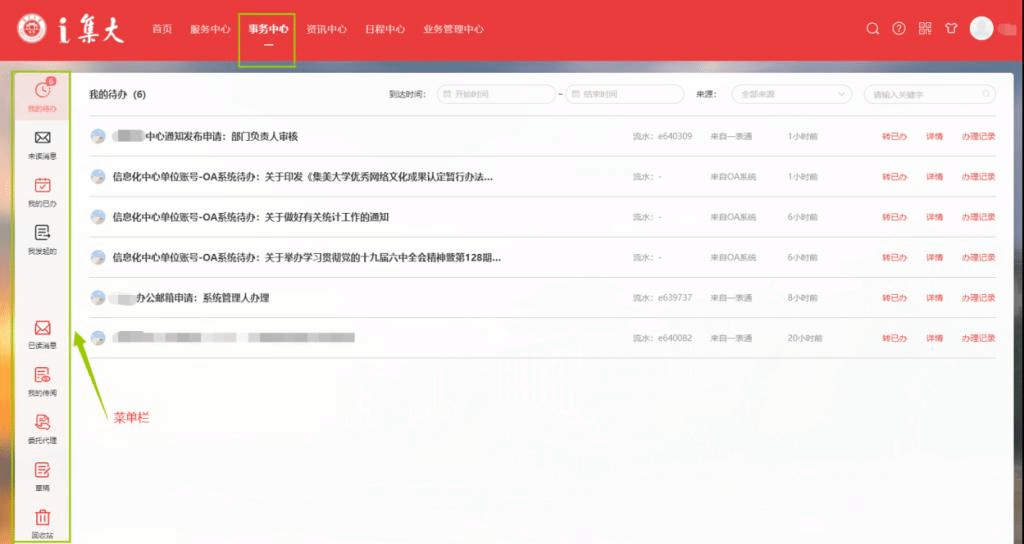Open 我的待办 in the sidebar
1024x544 pixels.
[x=42, y=93]
